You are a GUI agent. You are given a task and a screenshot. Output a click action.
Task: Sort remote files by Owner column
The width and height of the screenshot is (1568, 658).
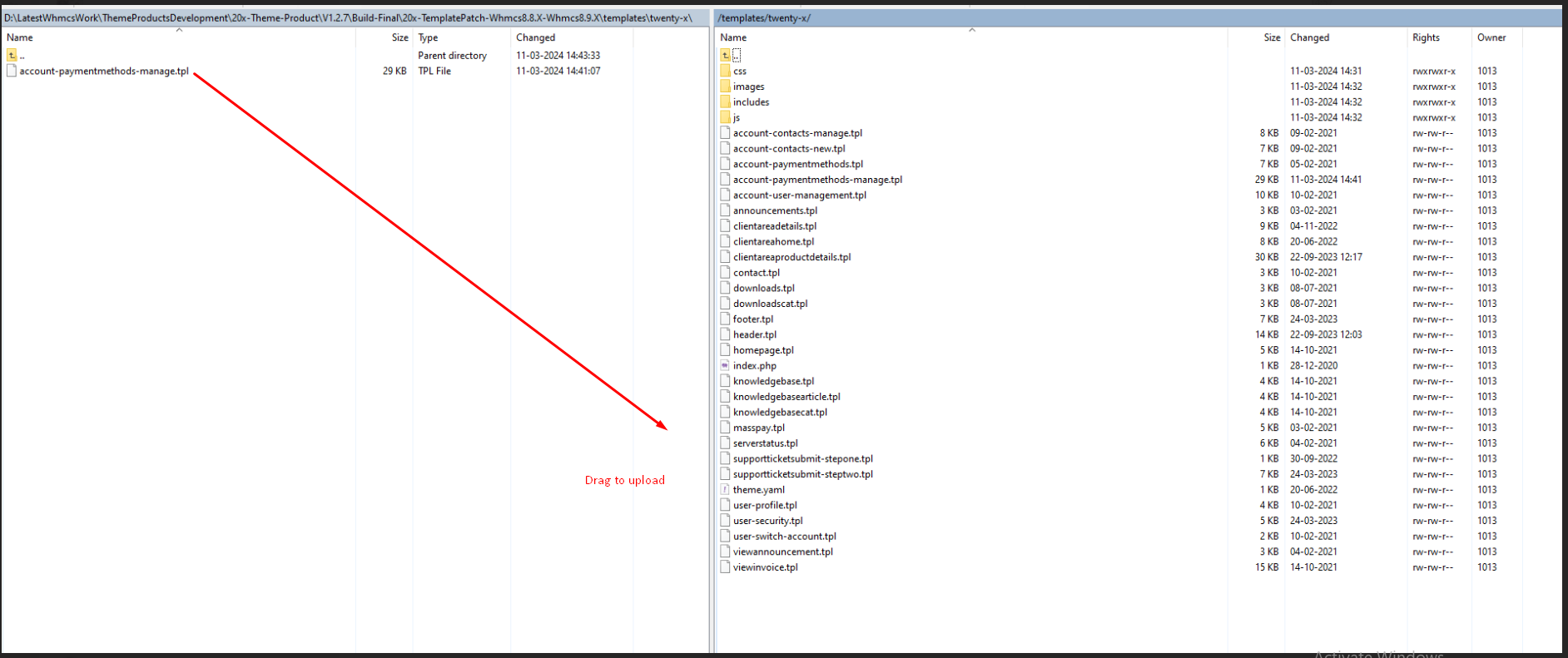tap(1491, 37)
